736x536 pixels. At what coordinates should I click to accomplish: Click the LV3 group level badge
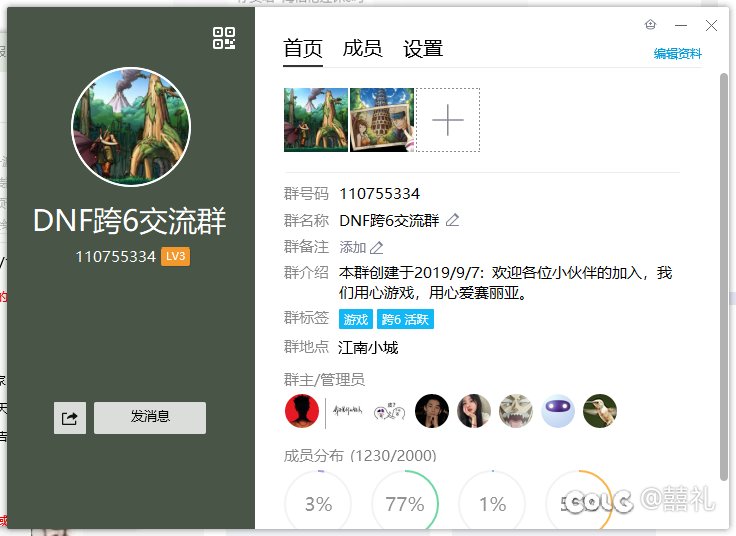(176, 256)
